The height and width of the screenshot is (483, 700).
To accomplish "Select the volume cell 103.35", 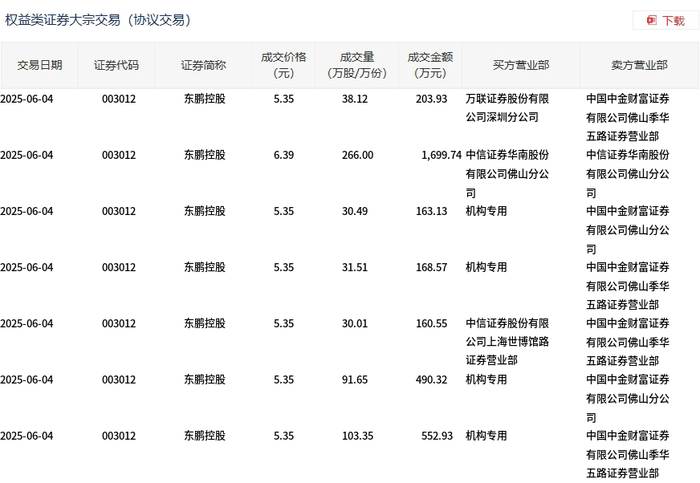I will (x=358, y=436).
